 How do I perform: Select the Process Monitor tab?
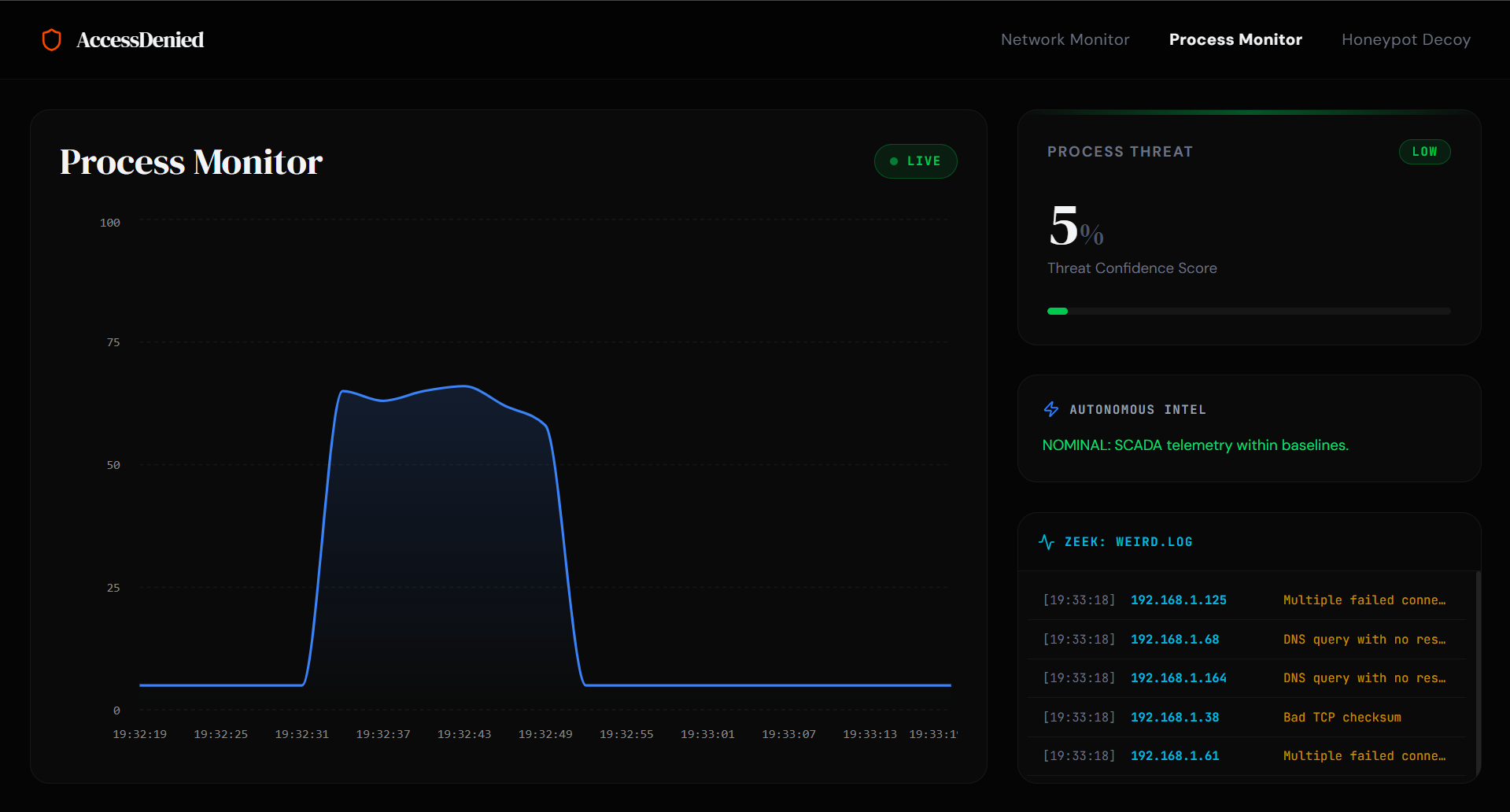(x=1235, y=39)
